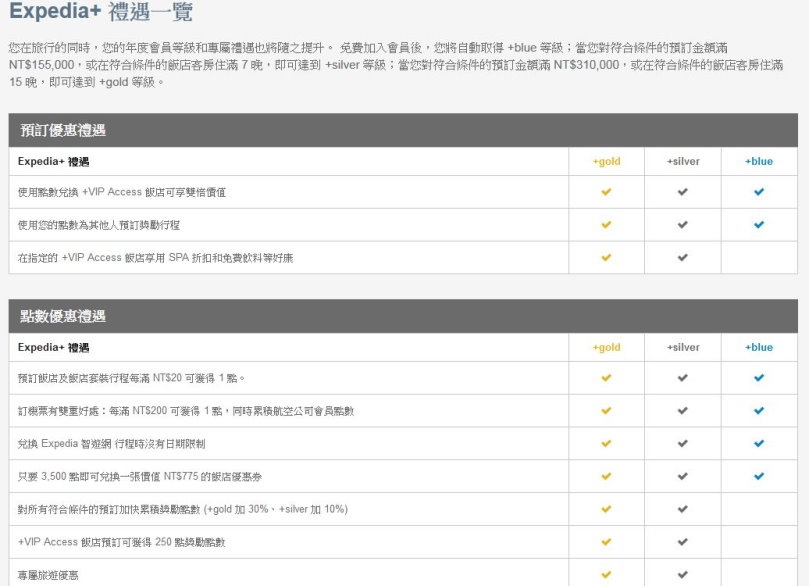The image size is (809, 586).
Task: Click the +blue checkmark in the NT$20 row
Action: click(x=759, y=378)
